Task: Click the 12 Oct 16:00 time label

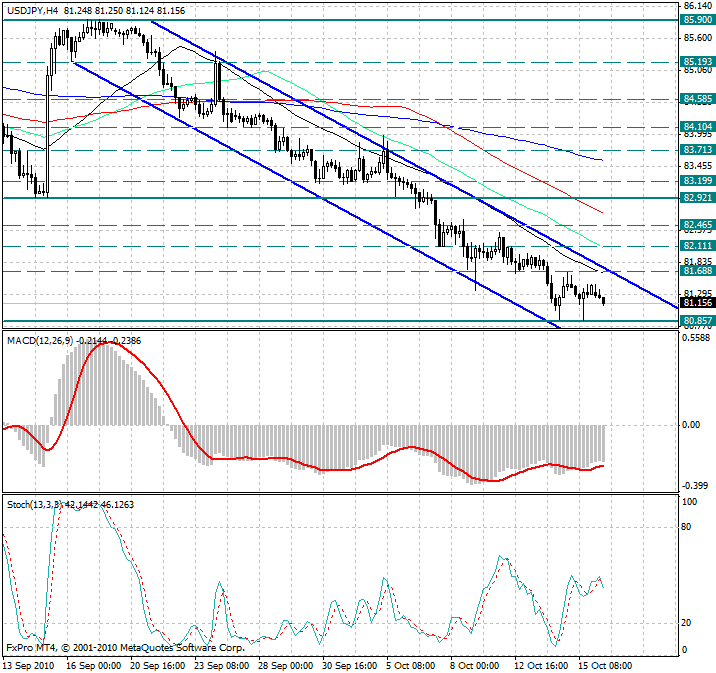Action: tap(541, 666)
